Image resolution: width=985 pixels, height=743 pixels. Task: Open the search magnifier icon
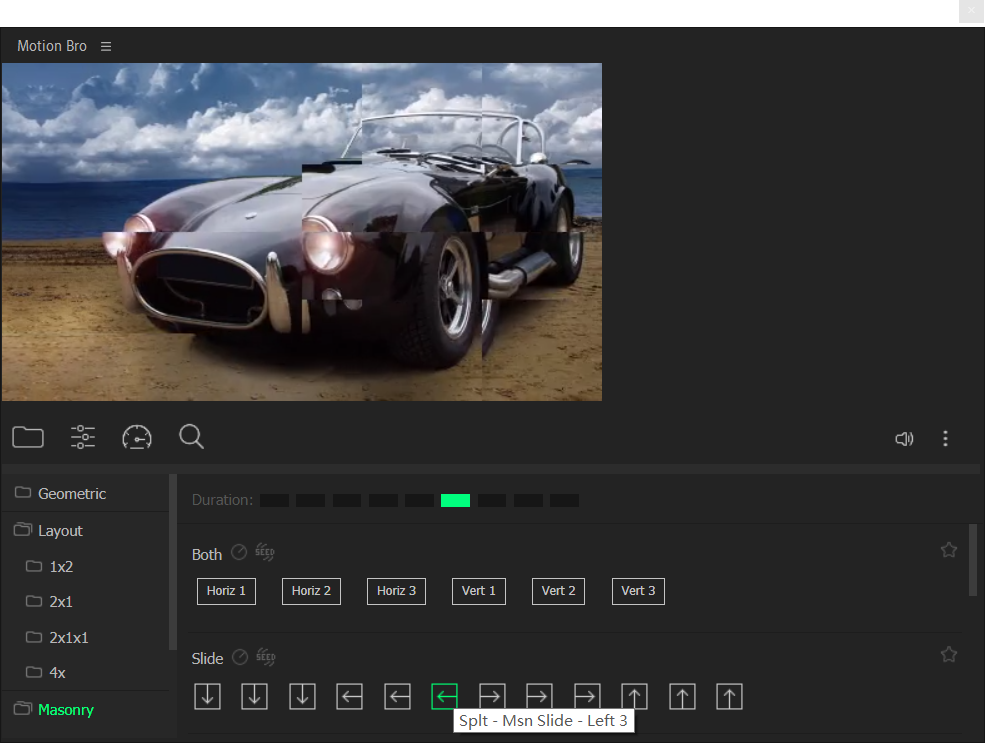tap(191, 437)
